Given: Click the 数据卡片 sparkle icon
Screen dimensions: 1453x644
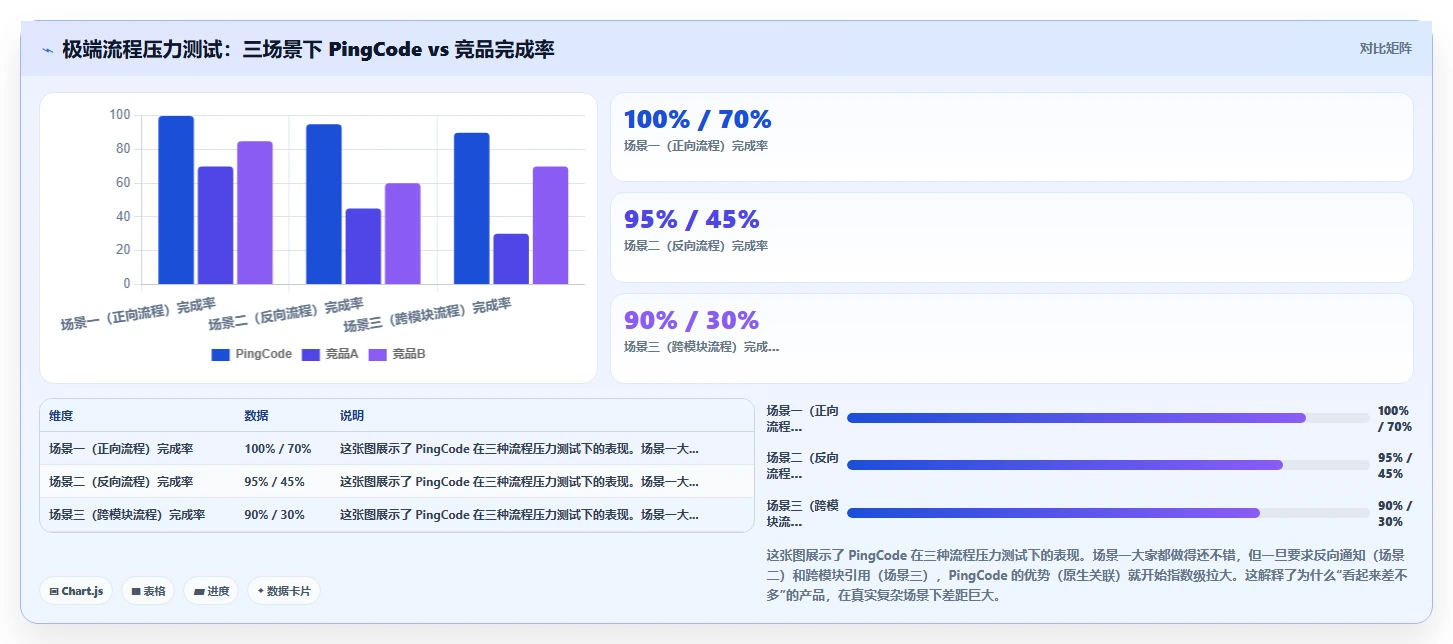Looking at the screenshot, I should point(260,591).
